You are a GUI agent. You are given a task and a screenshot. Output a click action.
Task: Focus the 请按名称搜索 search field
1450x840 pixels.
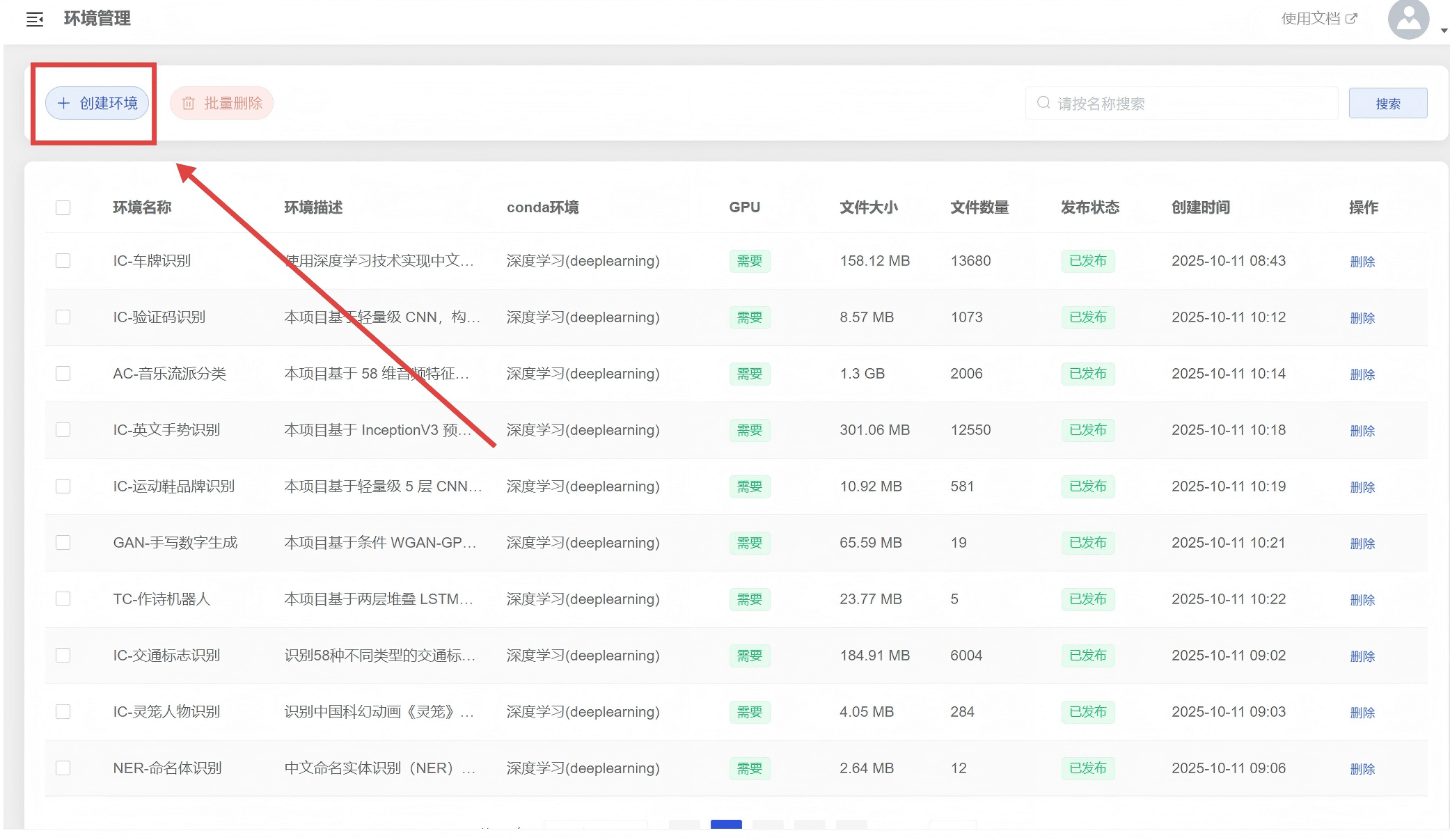1190,103
